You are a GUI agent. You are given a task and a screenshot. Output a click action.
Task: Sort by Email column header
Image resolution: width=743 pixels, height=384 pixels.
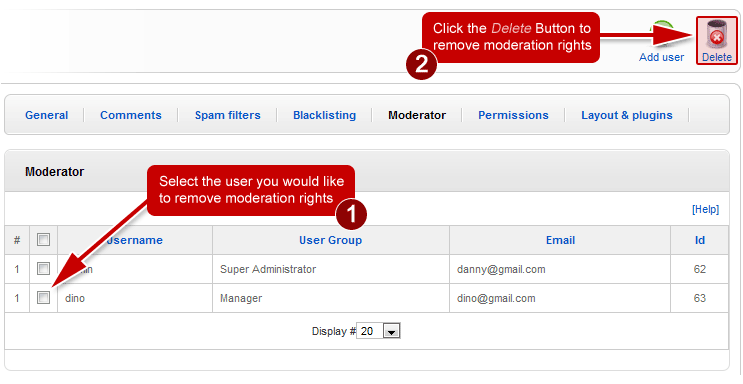[x=560, y=240]
